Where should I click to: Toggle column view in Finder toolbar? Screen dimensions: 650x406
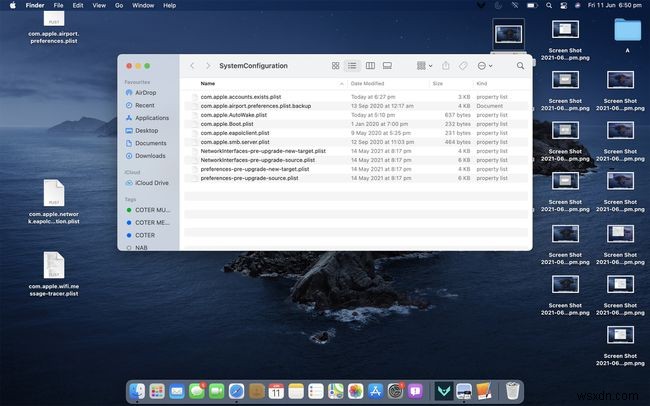click(x=369, y=66)
